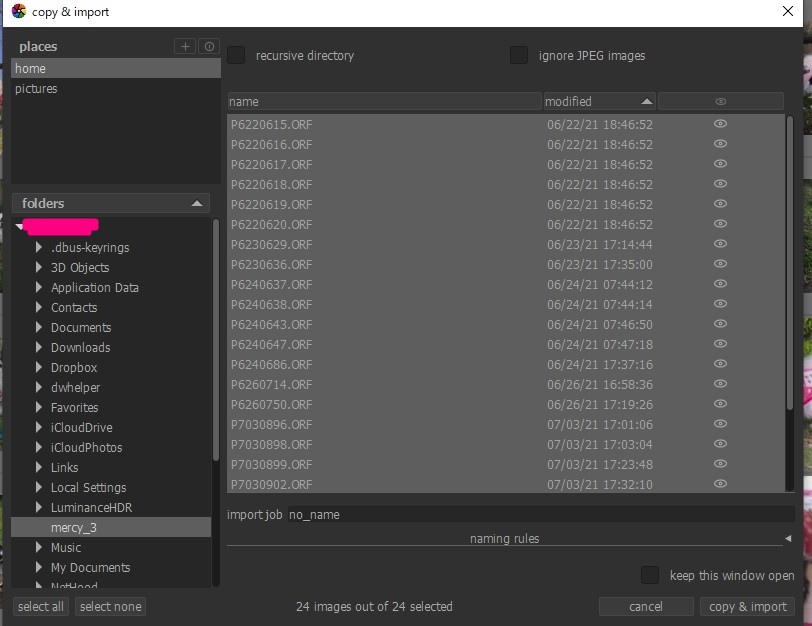Viewport: 812px width, 626px height.
Task: Click the import job name field
Action: click(x=541, y=515)
